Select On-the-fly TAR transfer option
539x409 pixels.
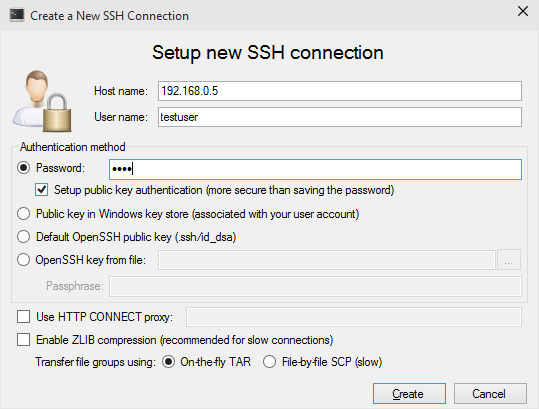168,362
